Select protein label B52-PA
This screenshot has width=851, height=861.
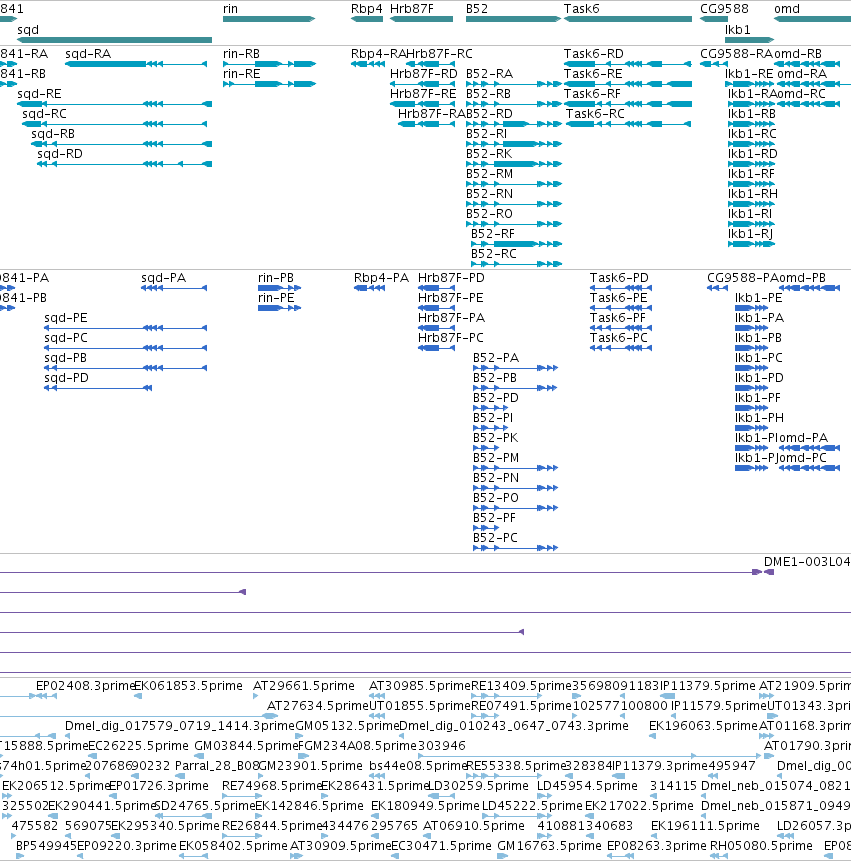click(496, 358)
